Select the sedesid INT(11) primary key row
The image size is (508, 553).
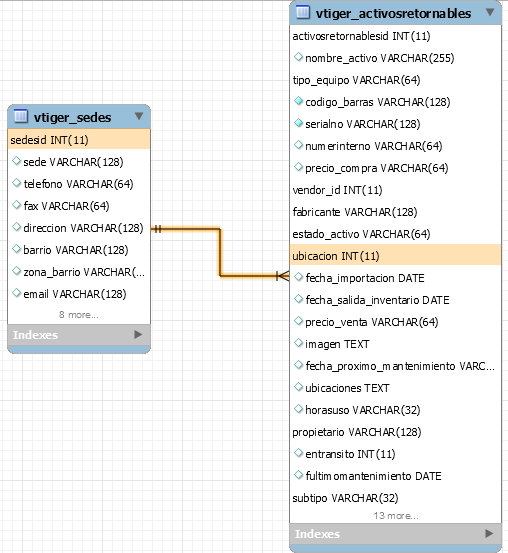click(79, 140)
